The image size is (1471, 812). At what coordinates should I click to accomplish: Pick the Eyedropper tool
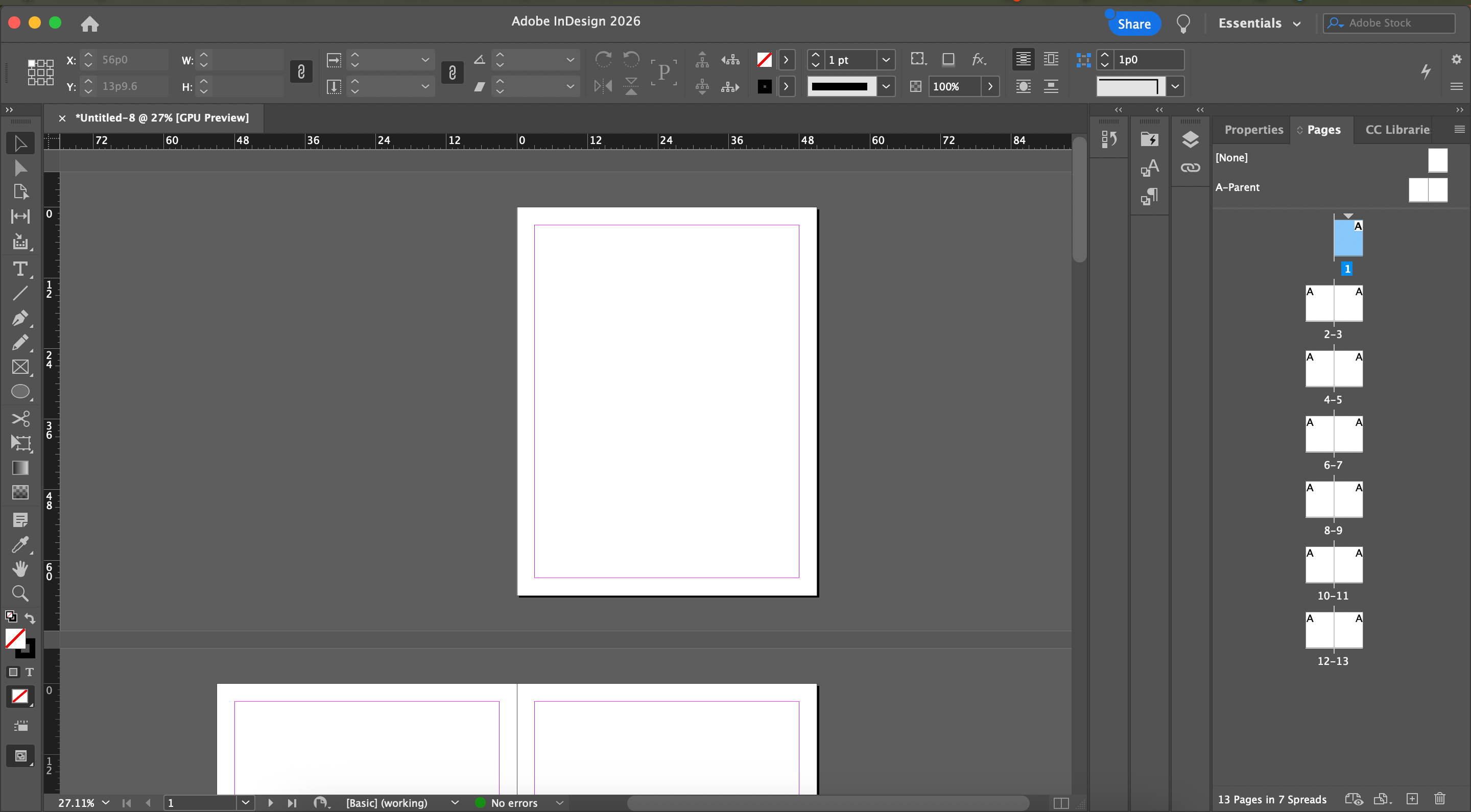coord(20,545)
